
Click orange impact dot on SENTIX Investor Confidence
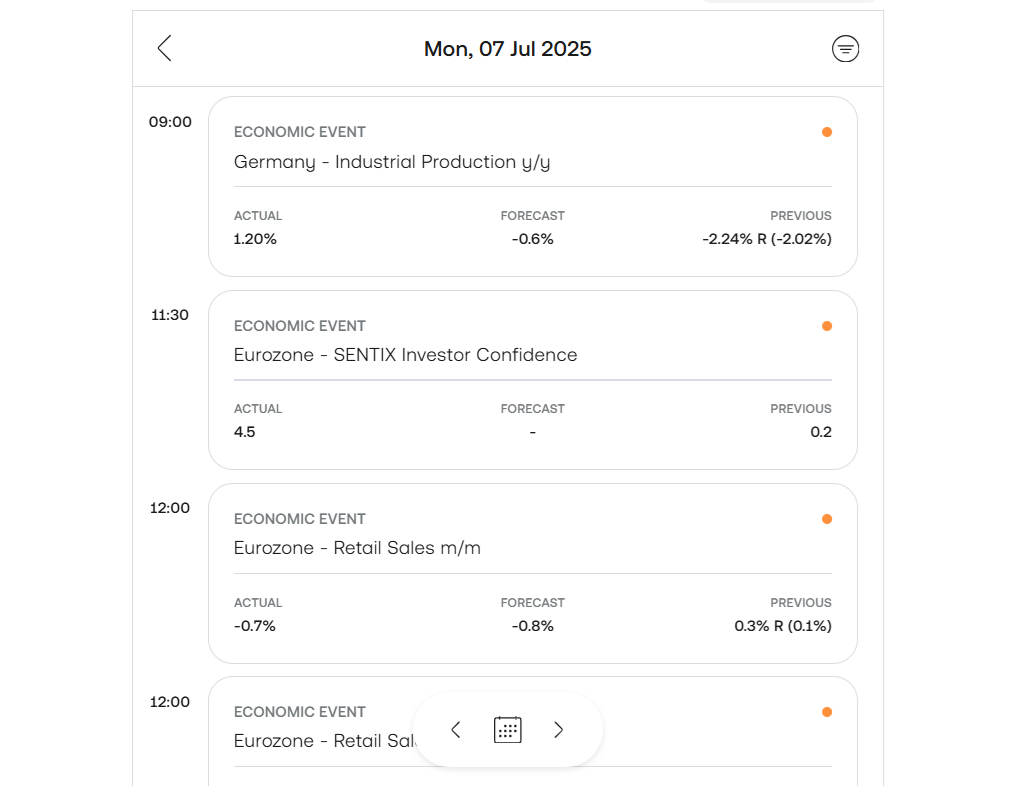coord(827,326)
